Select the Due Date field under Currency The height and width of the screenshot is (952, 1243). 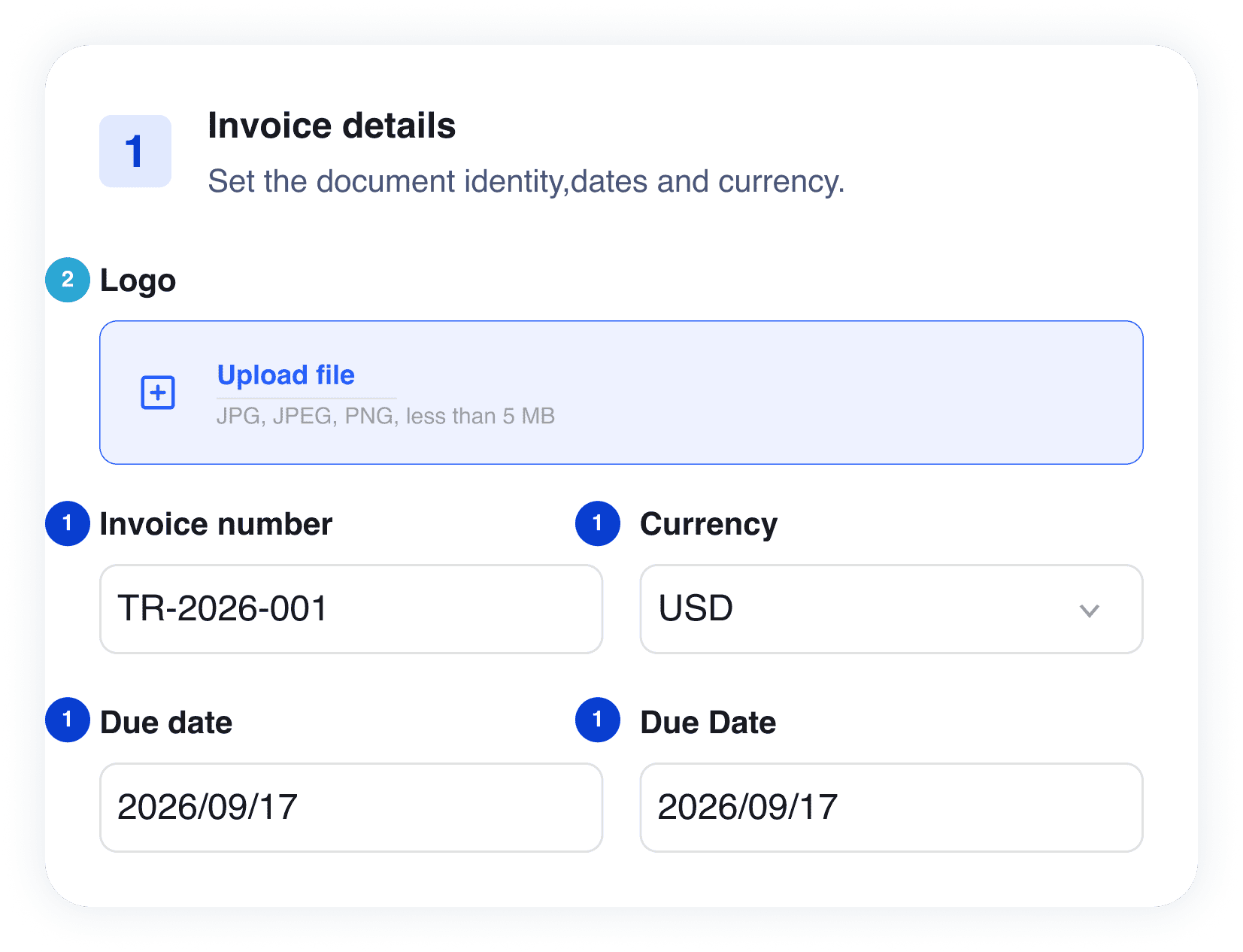click(x=891, y=808)
